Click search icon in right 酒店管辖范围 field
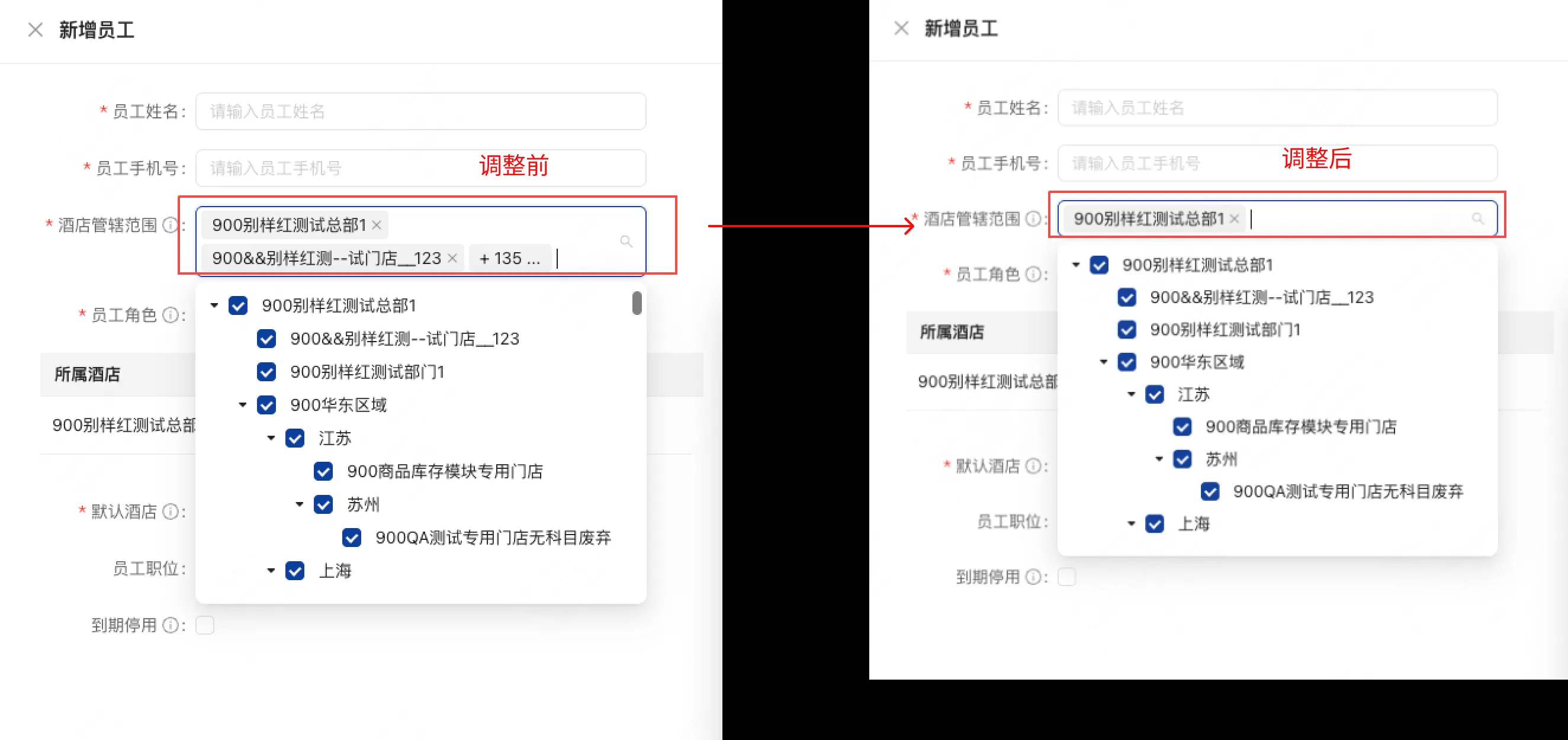The image size is (1568, 740). 1477,218
